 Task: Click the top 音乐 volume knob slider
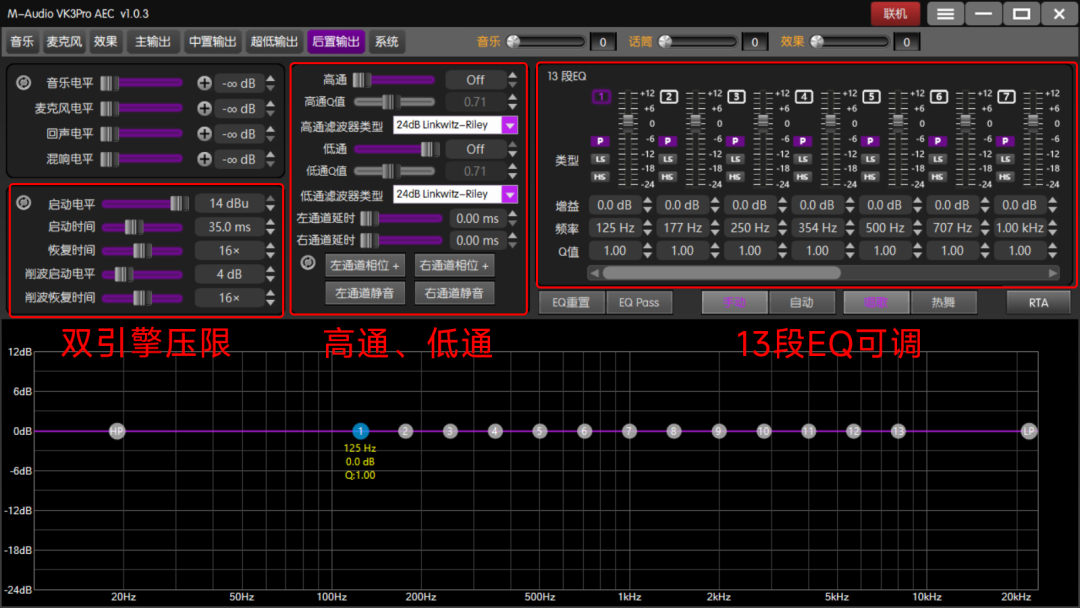pyautogui.click(x=546, y=42)
